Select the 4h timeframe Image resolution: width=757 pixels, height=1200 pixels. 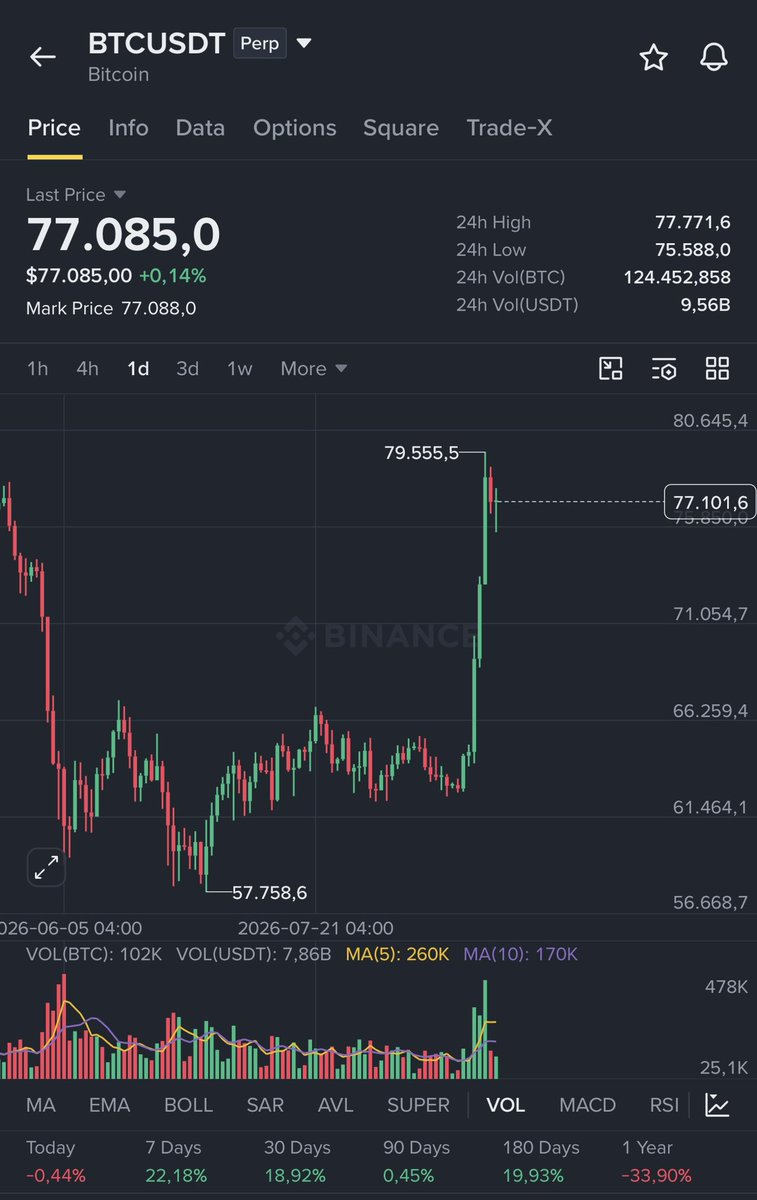pyautogui.click(x=87, y=368)
